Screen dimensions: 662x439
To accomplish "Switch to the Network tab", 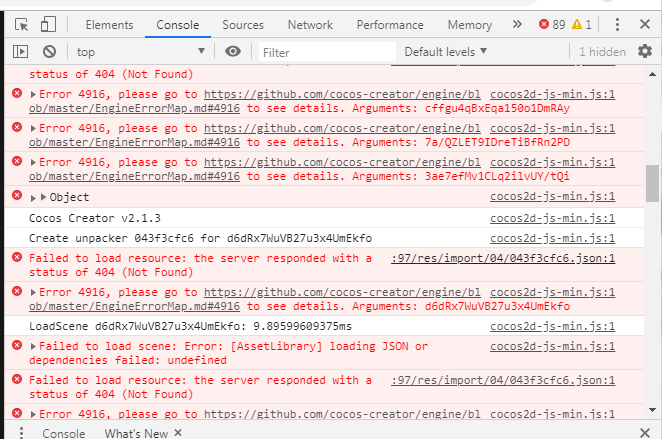I will click(x=310, y=25).
